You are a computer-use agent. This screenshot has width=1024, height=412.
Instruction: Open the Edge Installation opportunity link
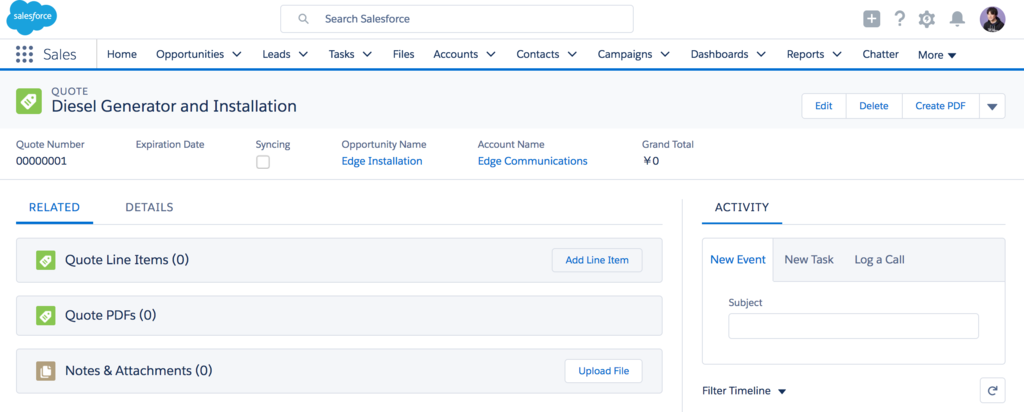382,161
